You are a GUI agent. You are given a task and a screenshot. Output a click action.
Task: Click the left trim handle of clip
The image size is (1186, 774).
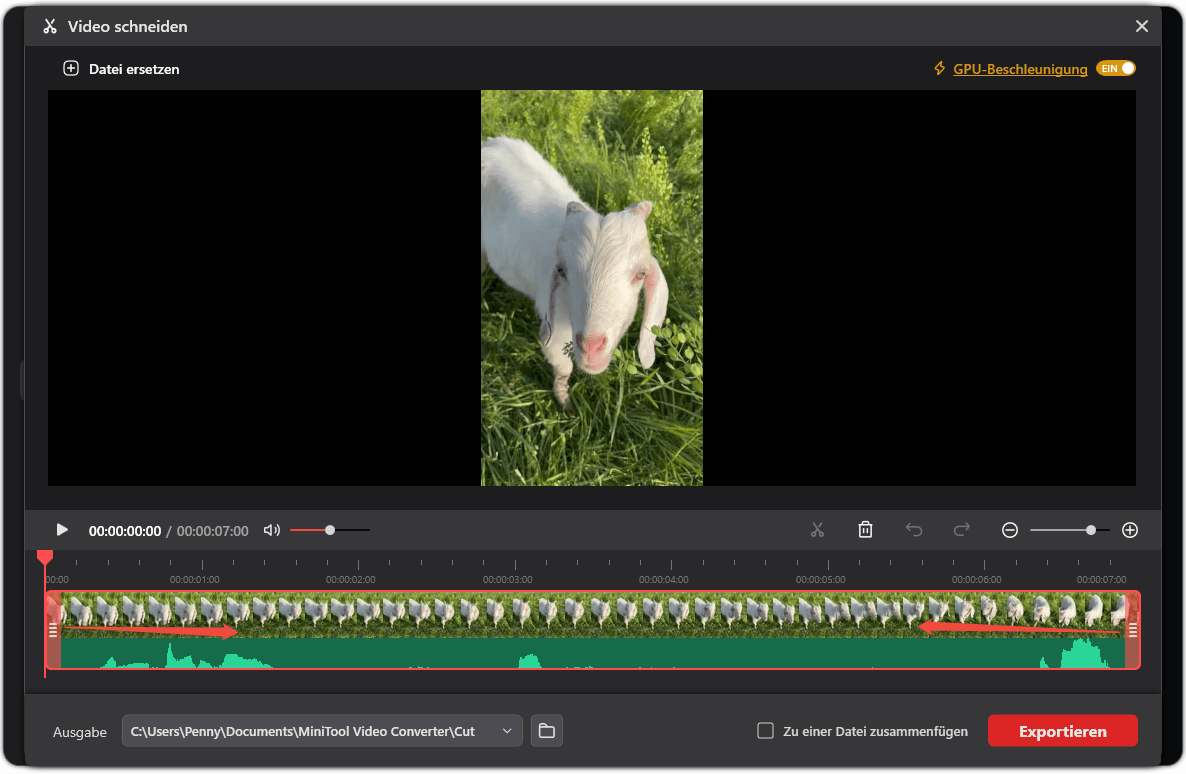coord(53,629)
